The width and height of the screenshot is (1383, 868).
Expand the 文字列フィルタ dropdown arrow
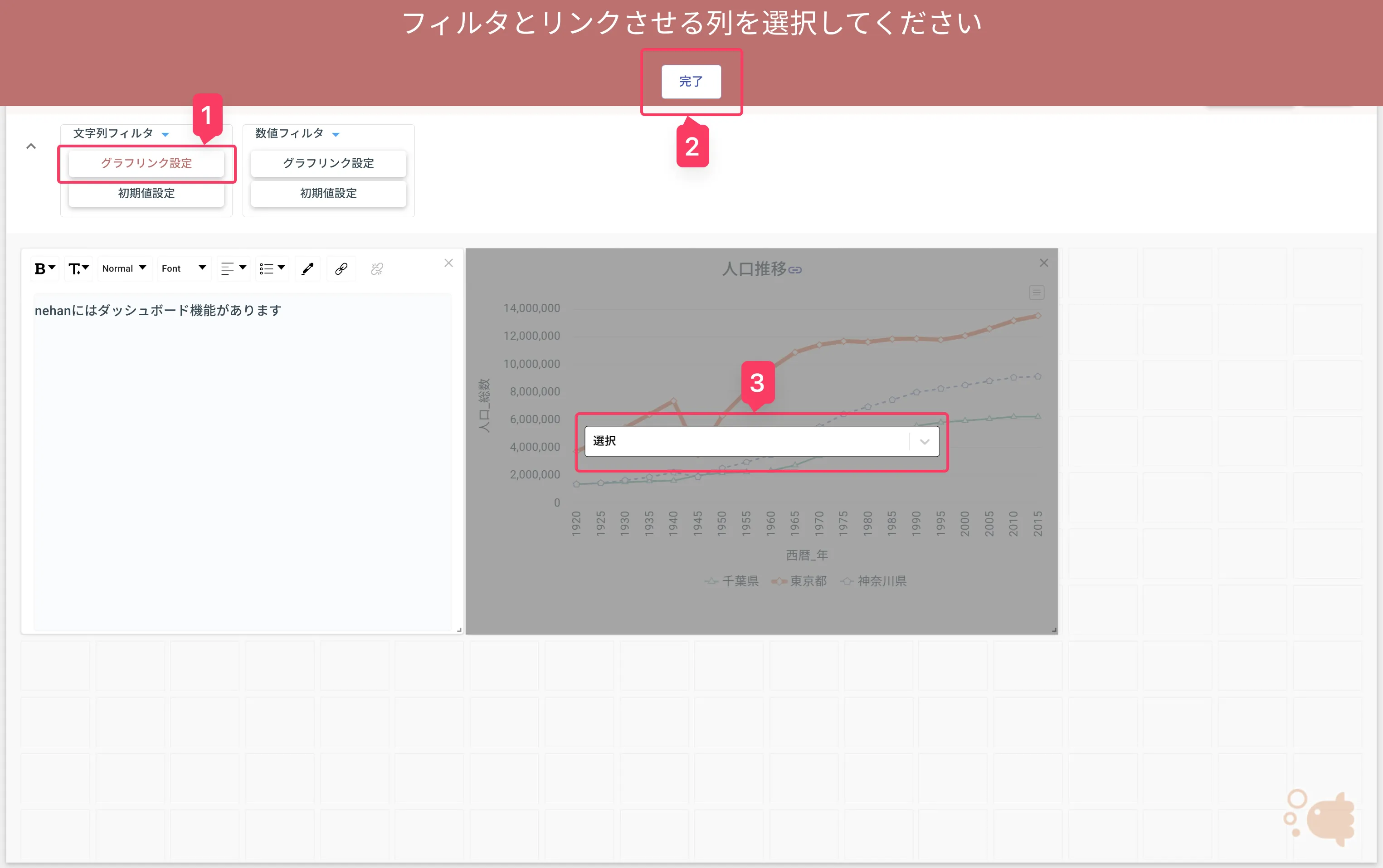(165, 134)
